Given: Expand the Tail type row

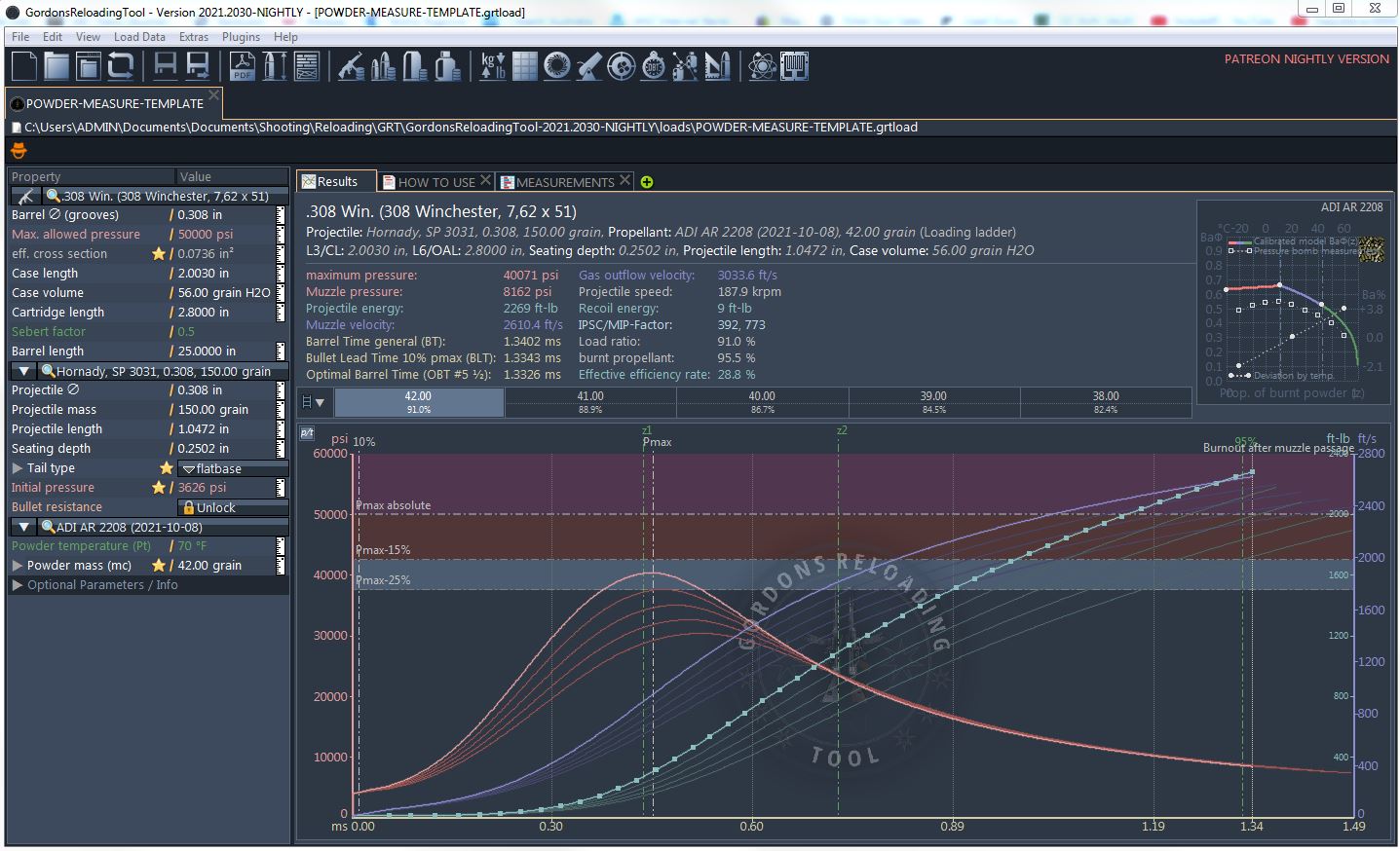Looking at the screenshot, I should point(17,468).
